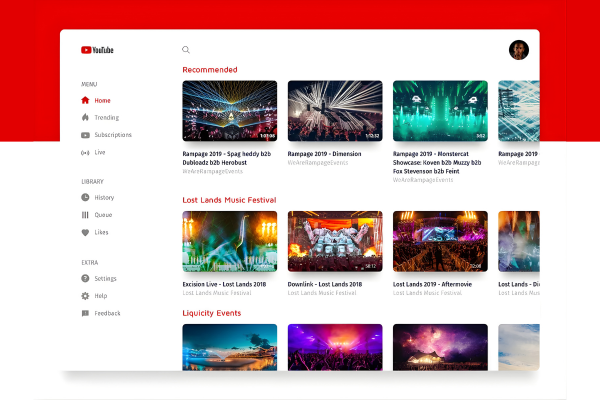
Task: Open Lost Lands Music Festival channel under Aftermovie
Action: coord(427,293)
